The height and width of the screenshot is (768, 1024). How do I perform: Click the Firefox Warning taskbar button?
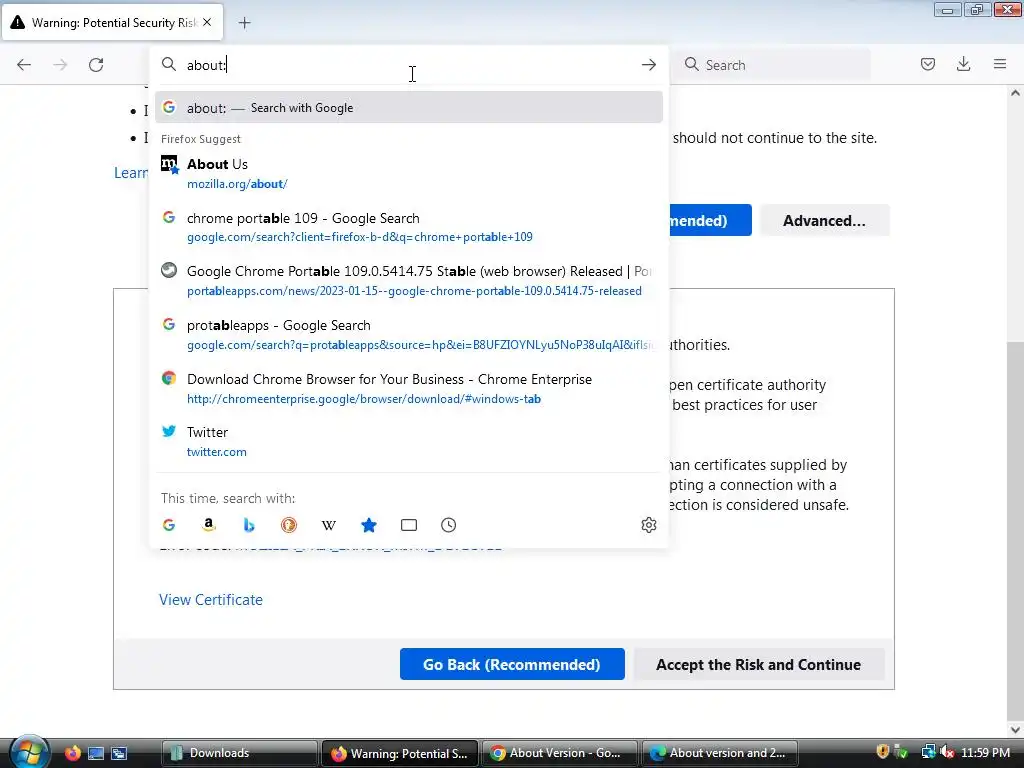[x=400, y=753]
